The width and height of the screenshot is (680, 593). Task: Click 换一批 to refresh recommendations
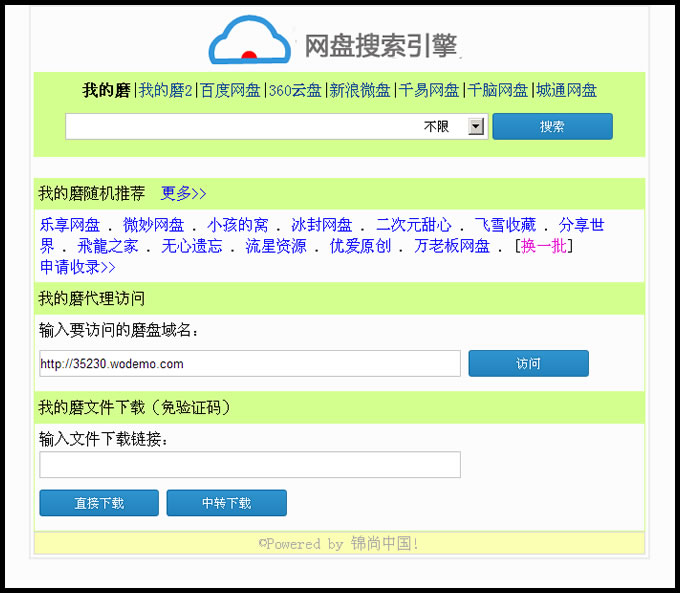[543, 246]
